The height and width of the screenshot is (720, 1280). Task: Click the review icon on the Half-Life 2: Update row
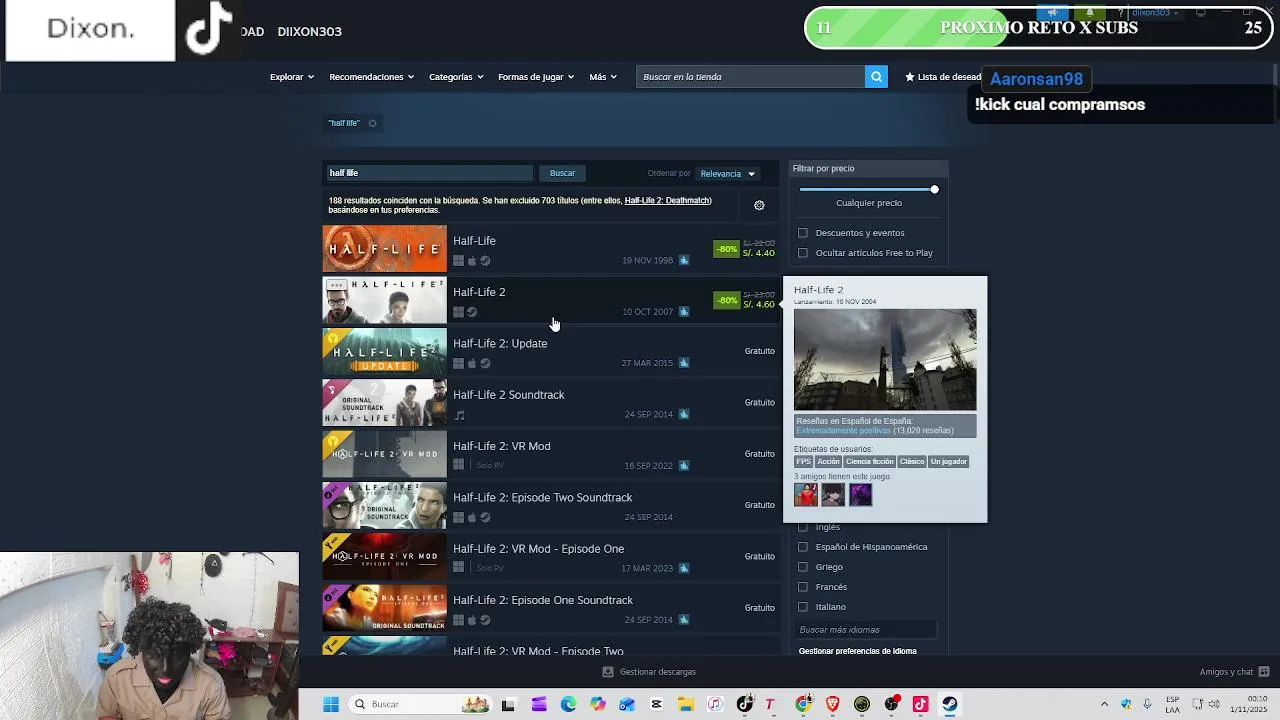pyautogui.click(x=684, y=363)
